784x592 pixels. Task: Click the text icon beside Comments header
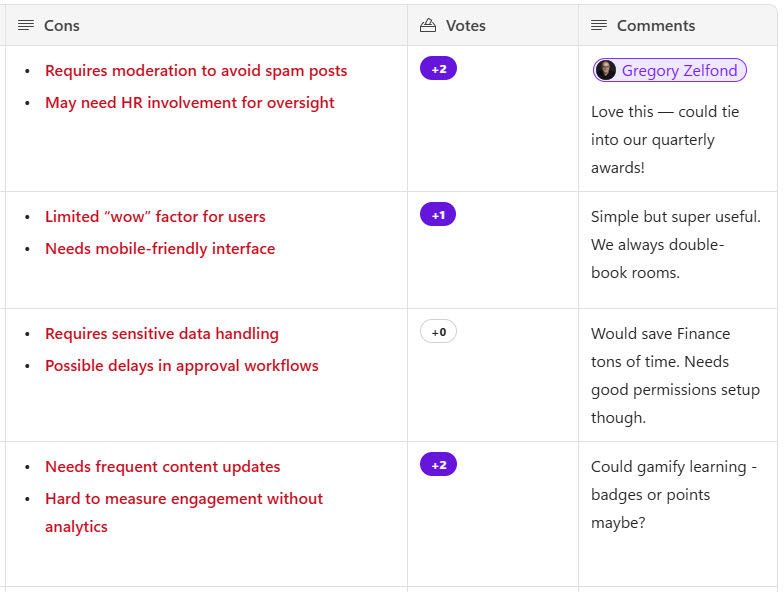tap(599, 25)
